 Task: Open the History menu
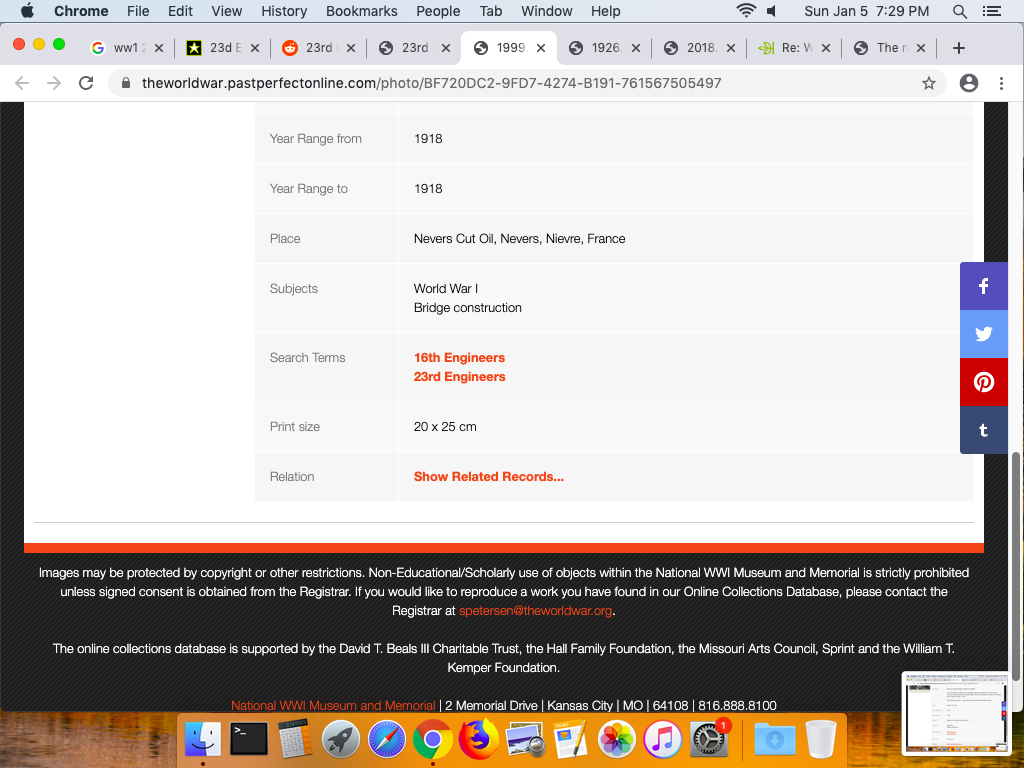pyautogui.click(x=284, y=11)
